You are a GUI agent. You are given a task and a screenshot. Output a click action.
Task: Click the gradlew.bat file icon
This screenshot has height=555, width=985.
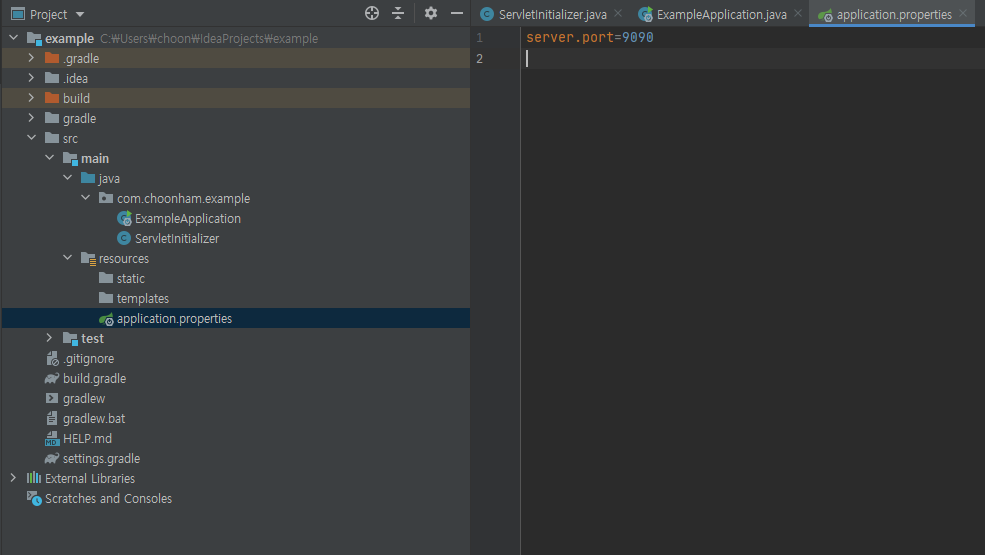coord(52,418)
